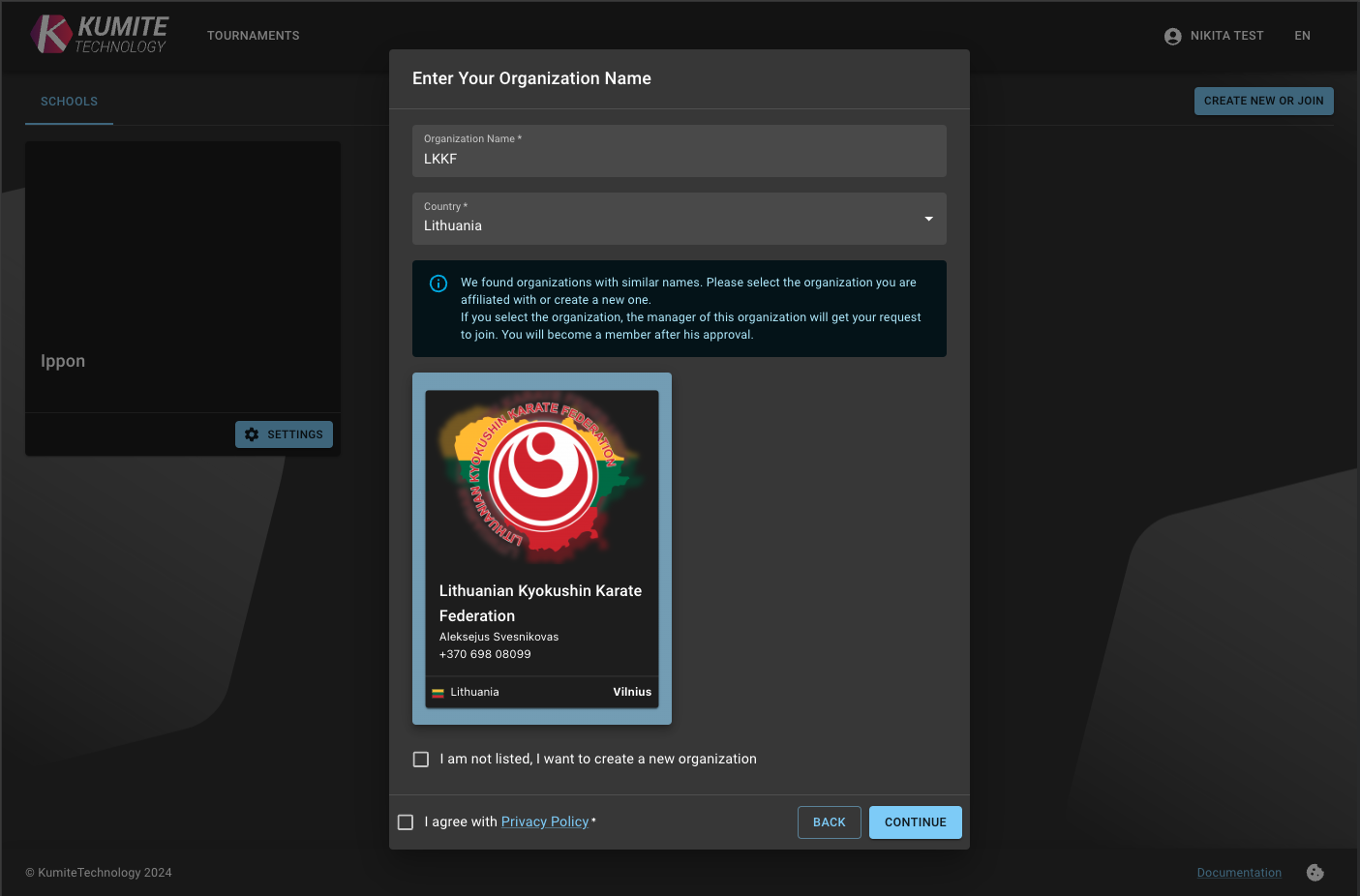Open the Documentation link in footer

pos(1238,873)
